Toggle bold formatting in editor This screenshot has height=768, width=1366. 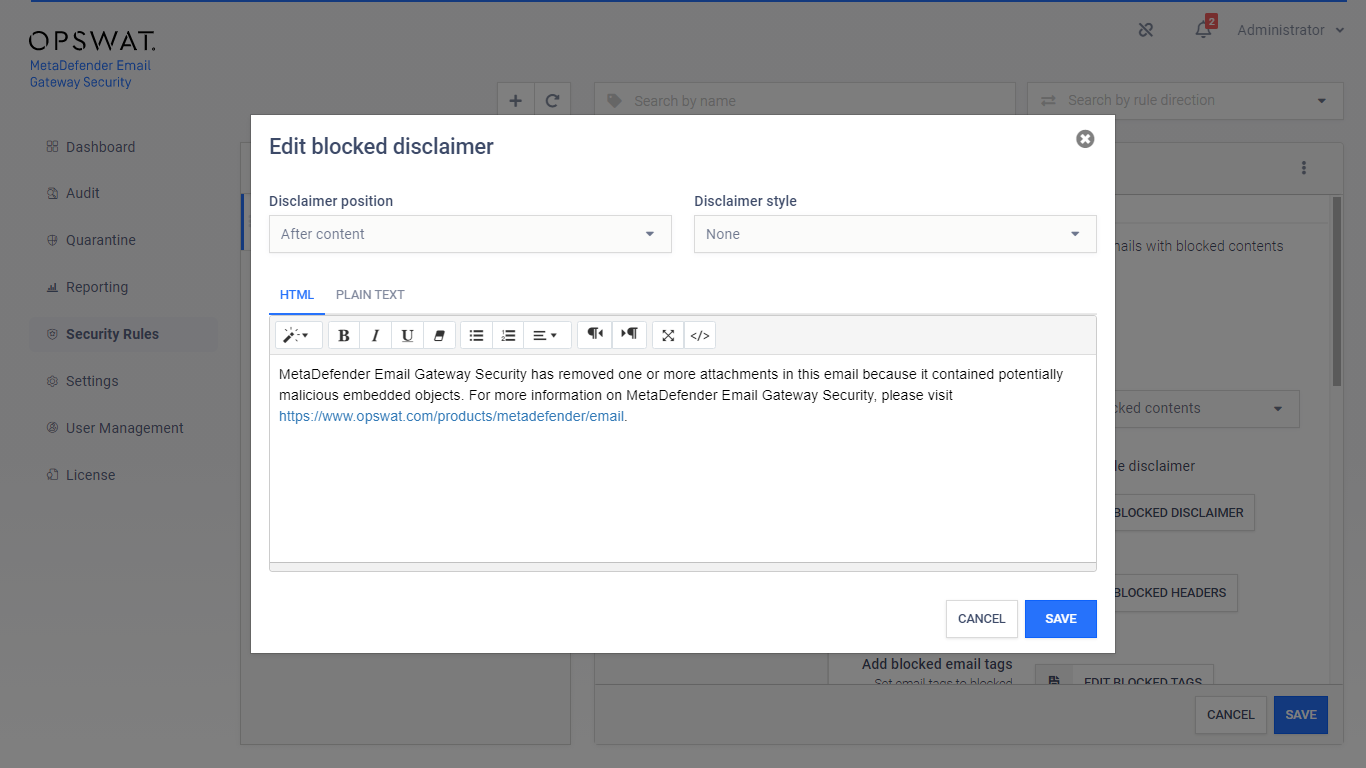tap(344, 335)
